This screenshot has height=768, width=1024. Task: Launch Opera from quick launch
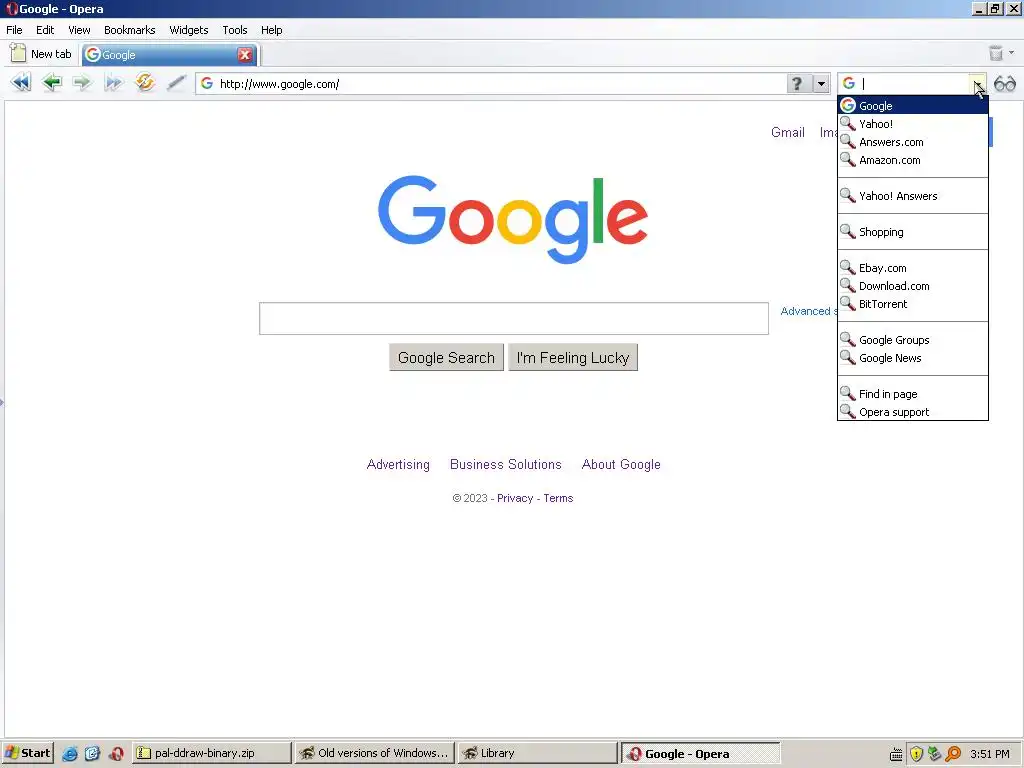coord(116,754)
